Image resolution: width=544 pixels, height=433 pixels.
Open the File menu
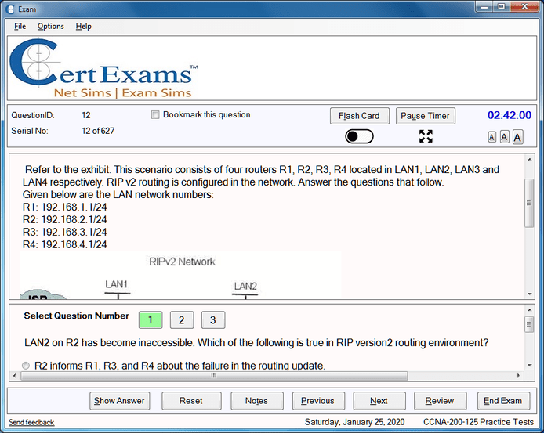click(x=20, y=26)
